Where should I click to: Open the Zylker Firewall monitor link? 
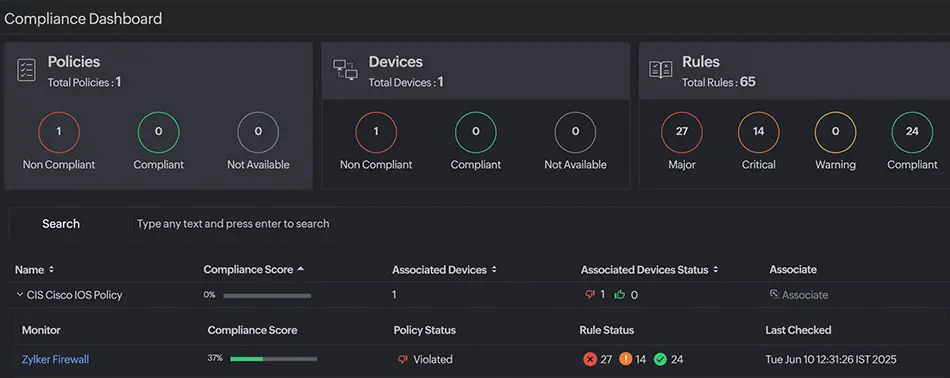pos(55,359)
